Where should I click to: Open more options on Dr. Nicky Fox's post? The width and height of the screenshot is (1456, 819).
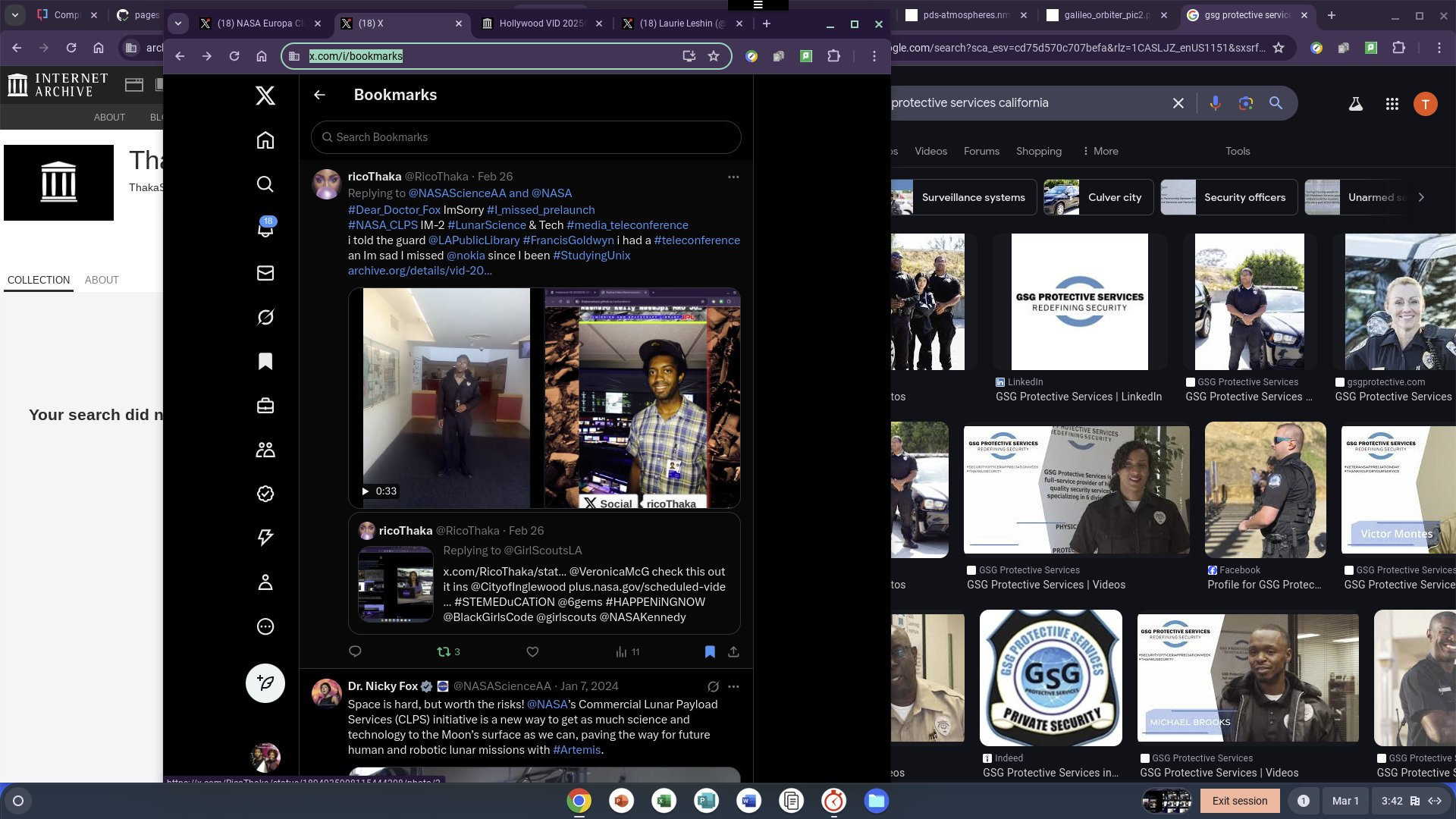(x=733, y=686)
